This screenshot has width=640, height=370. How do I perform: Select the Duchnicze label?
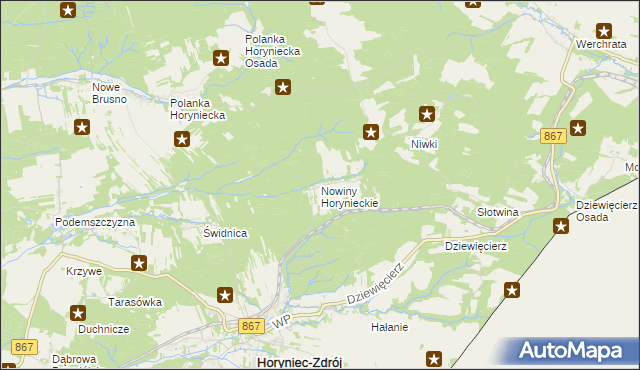[104, 329]
